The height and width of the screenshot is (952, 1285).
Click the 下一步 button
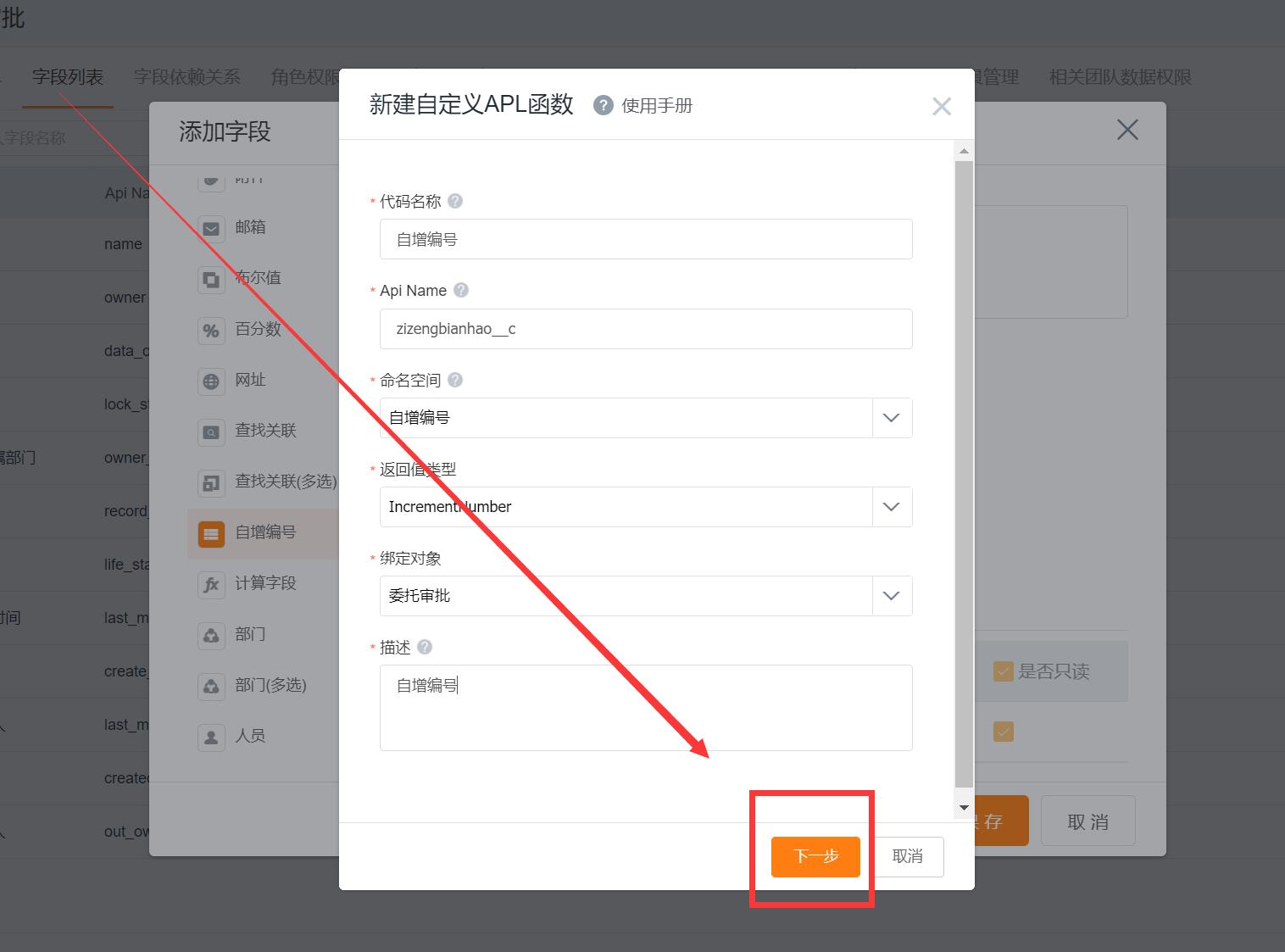[815, 856]
